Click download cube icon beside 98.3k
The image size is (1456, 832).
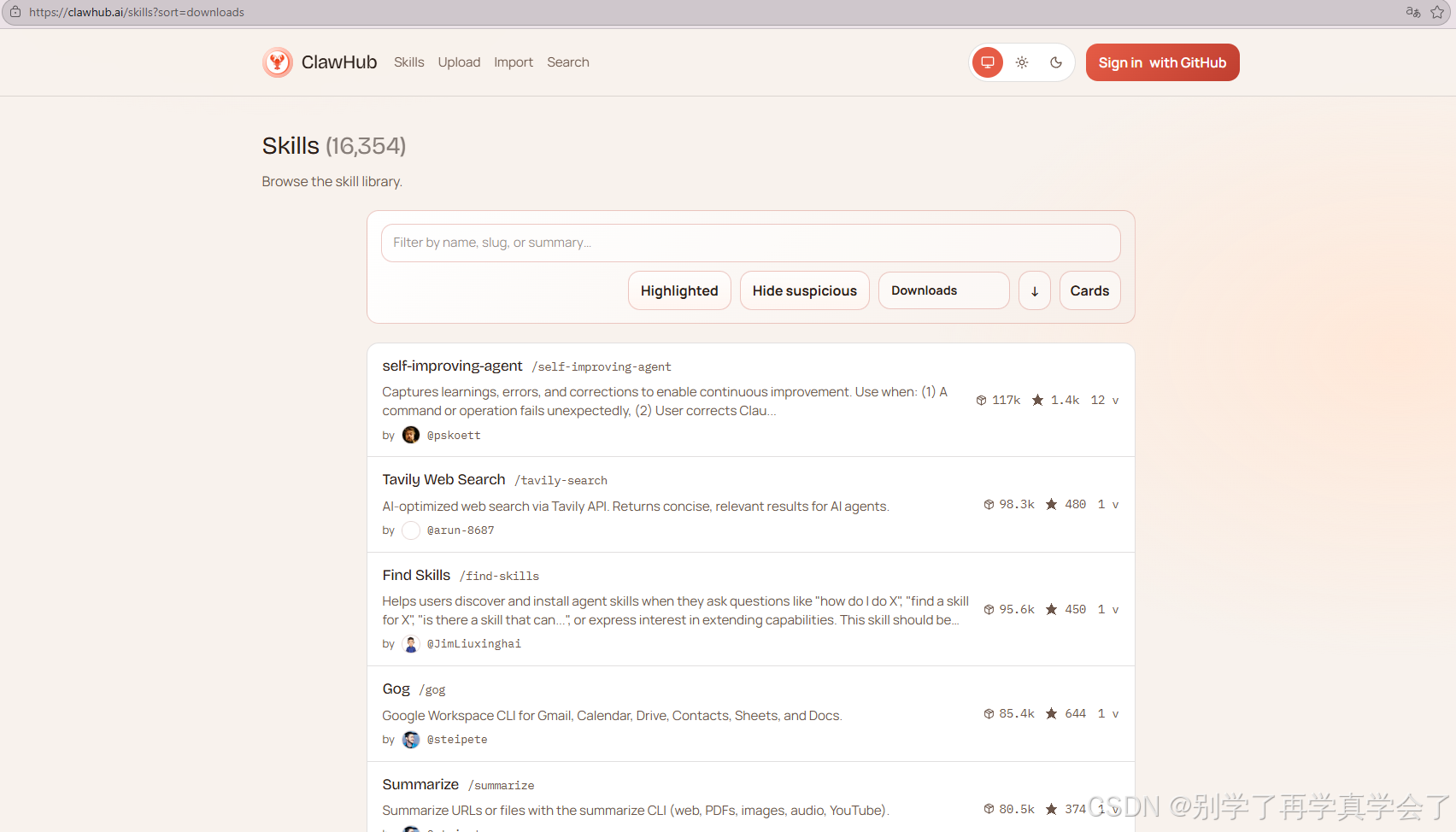989,504
